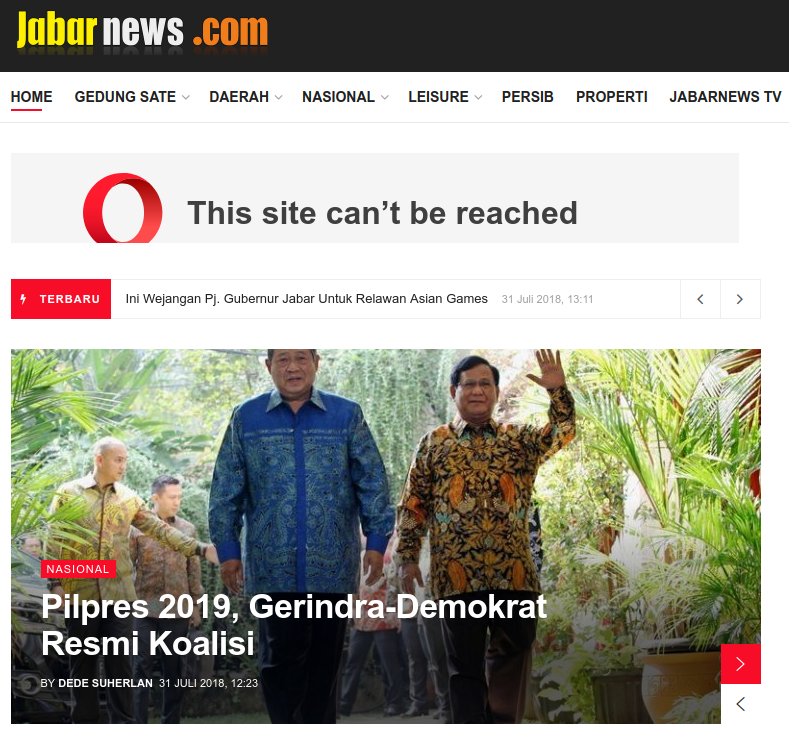Viewport: 789px width, 730px height.
Task: Open the PROPERTI menu item
Action: point(611,97)
